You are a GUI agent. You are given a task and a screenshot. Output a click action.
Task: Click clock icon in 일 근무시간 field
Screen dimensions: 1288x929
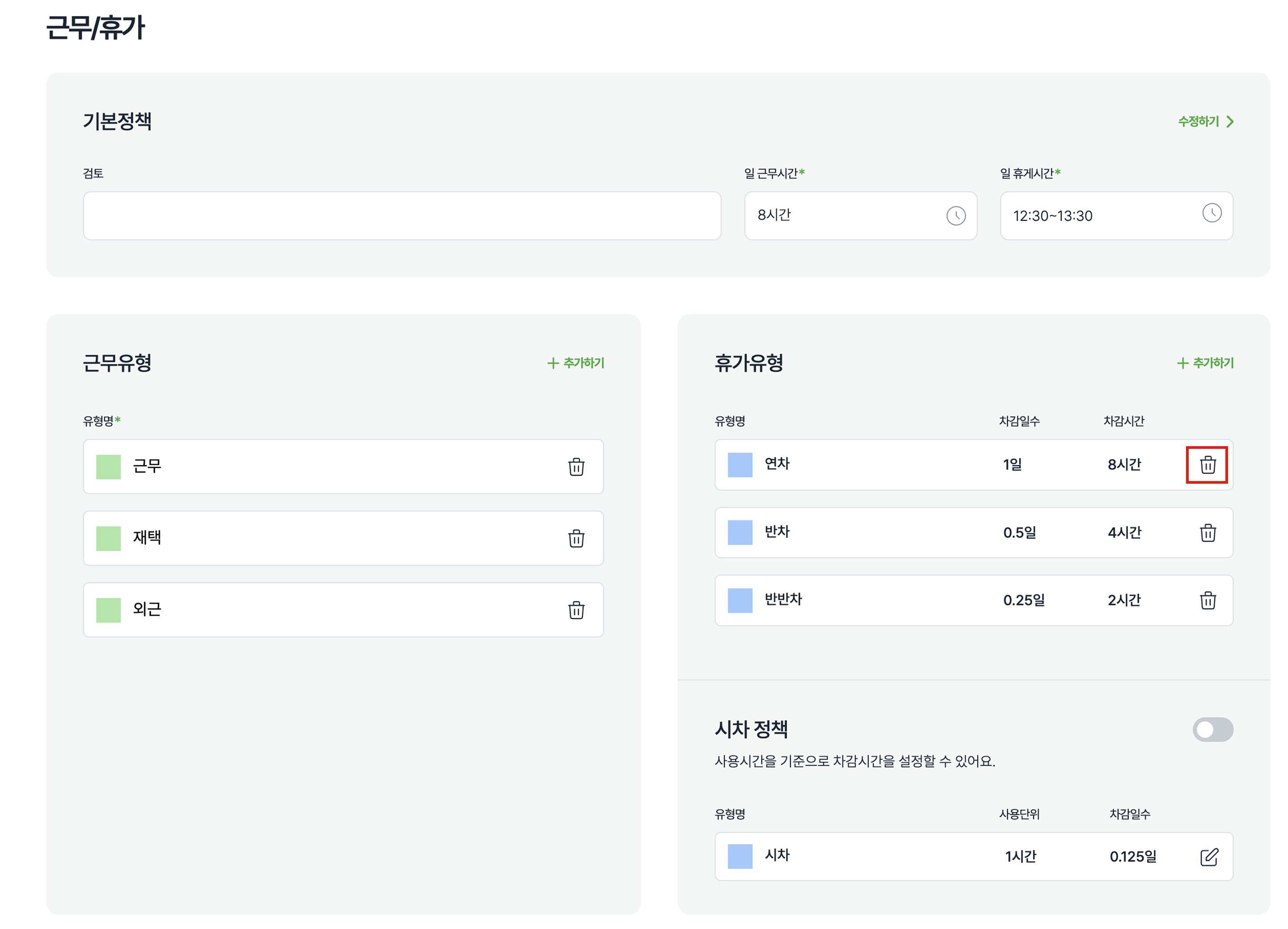[956, 216]
